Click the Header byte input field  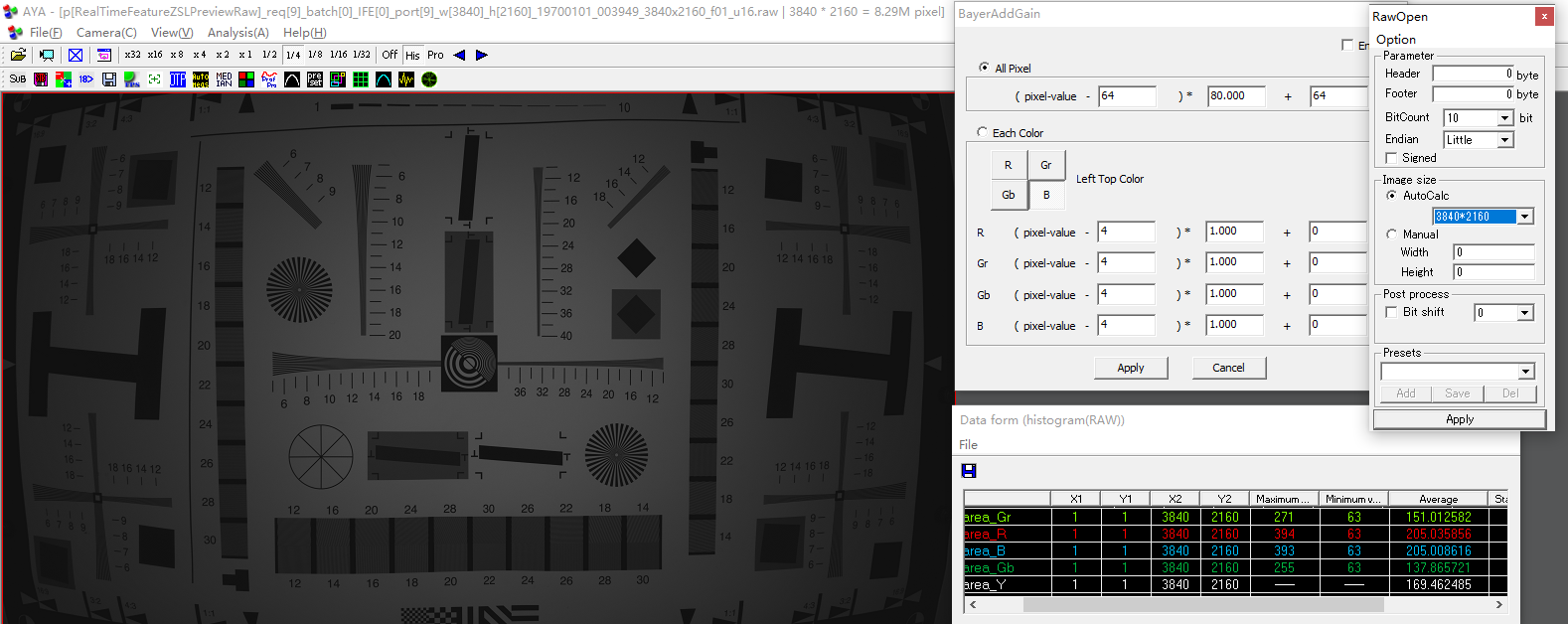pyautogui.click(x=1474, y=74)
